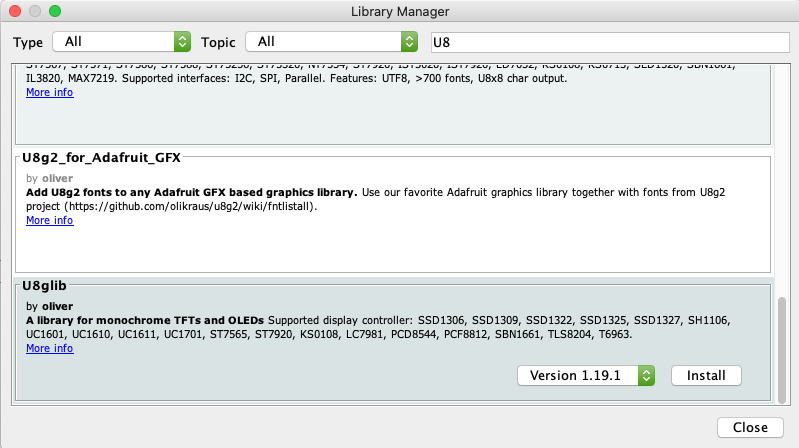Open More info link for U8glib

coord(49,349)
